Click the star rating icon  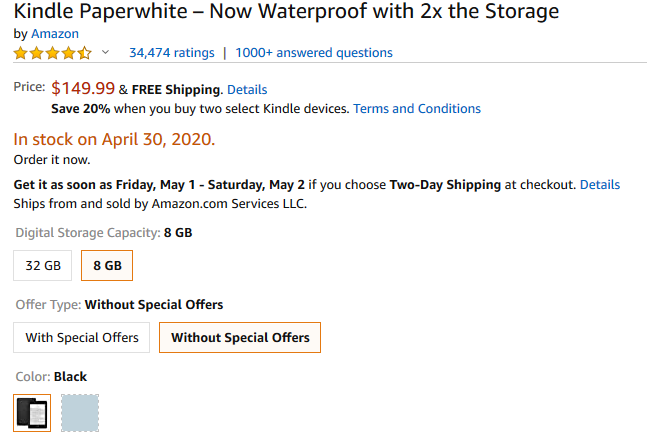(x=53, y=52)
